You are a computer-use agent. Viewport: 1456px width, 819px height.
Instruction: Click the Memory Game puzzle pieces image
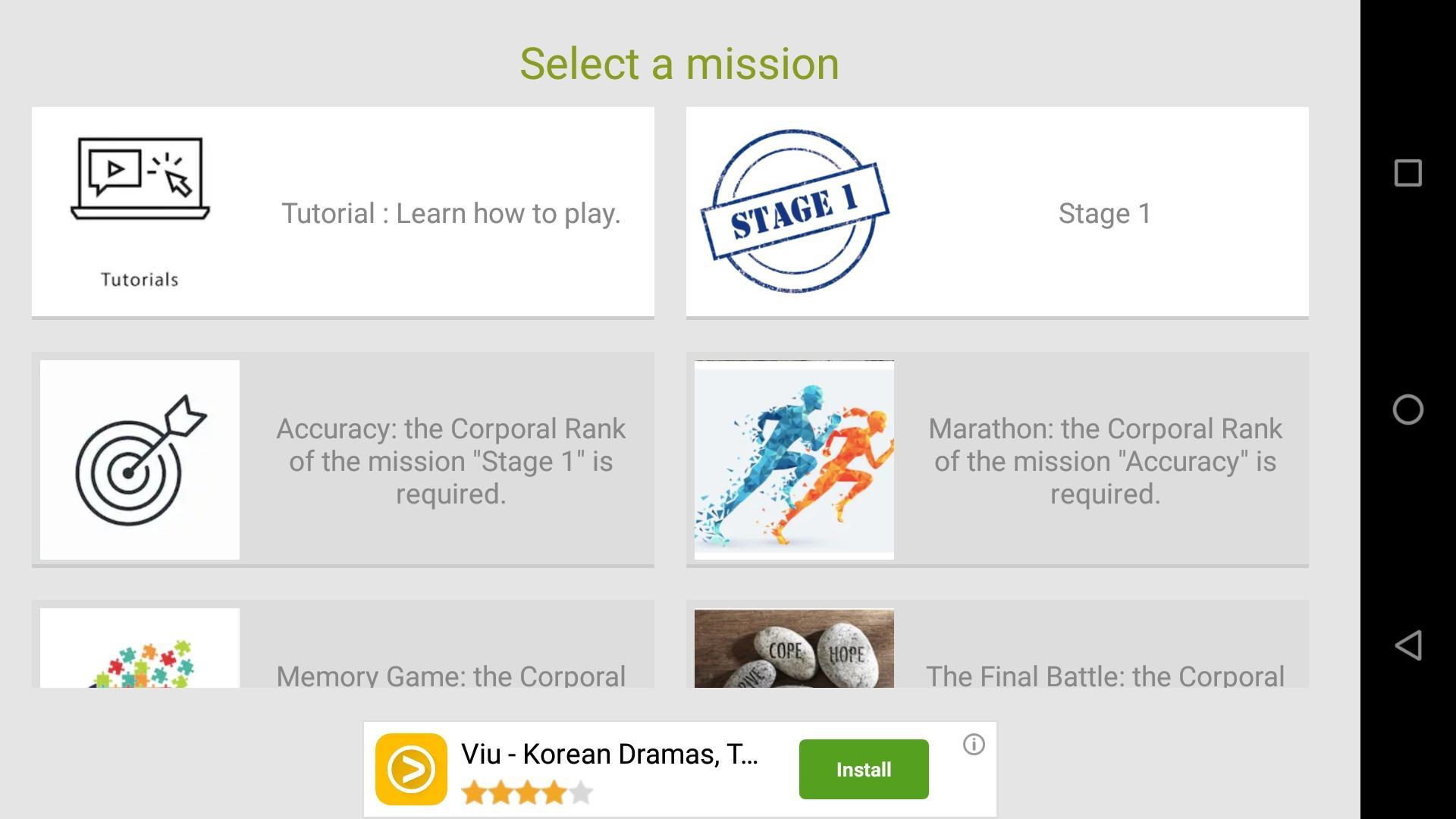coord(140,651)
